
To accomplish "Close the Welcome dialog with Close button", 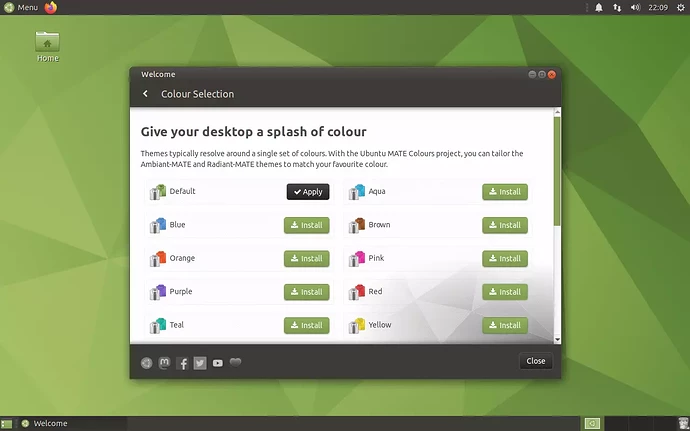I will coord(536,361).
